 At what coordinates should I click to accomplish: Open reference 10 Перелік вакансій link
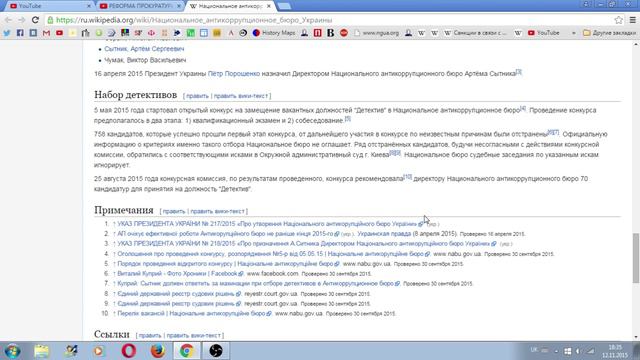coord(191,313)
